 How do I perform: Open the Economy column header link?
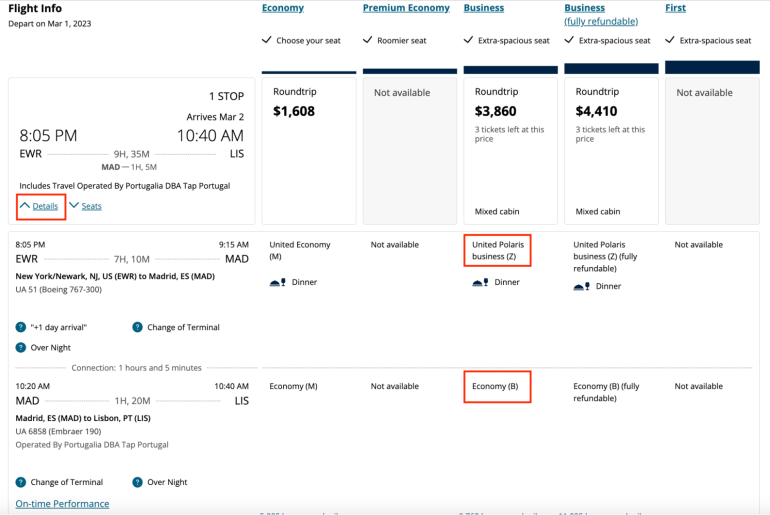(283, 8)
